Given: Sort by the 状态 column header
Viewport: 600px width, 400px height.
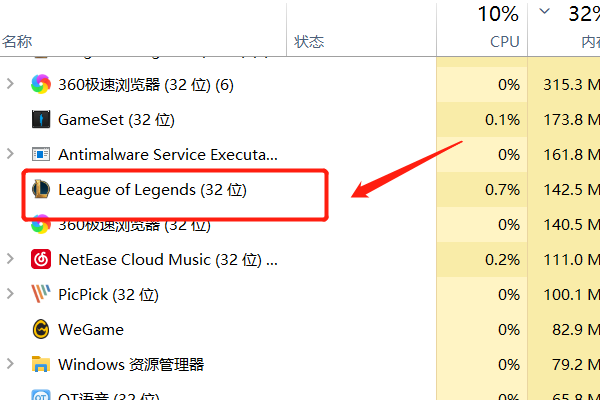Looking at the screenshot, I should (309, 41).
